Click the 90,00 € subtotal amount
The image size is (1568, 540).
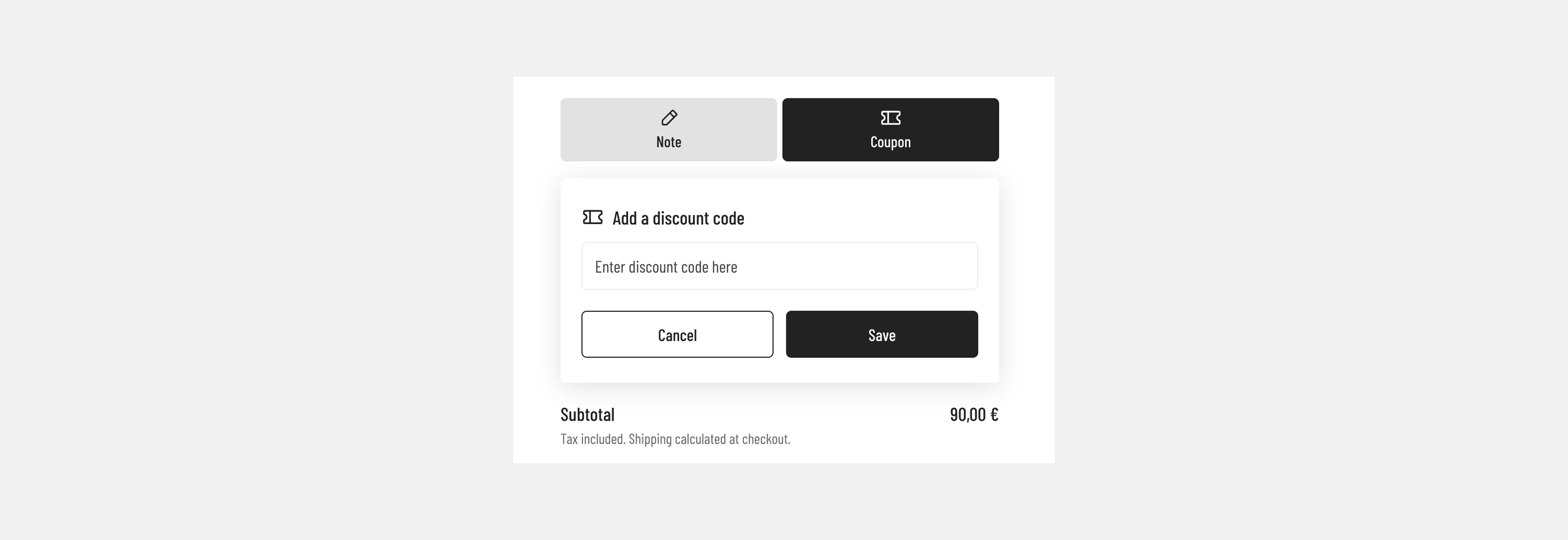973,415
